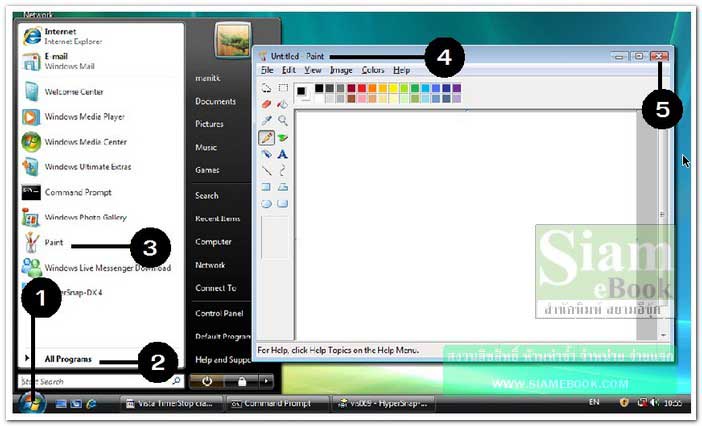
Task: Pick the yellow color swatch in Paint palette
Action: point(394,88)
